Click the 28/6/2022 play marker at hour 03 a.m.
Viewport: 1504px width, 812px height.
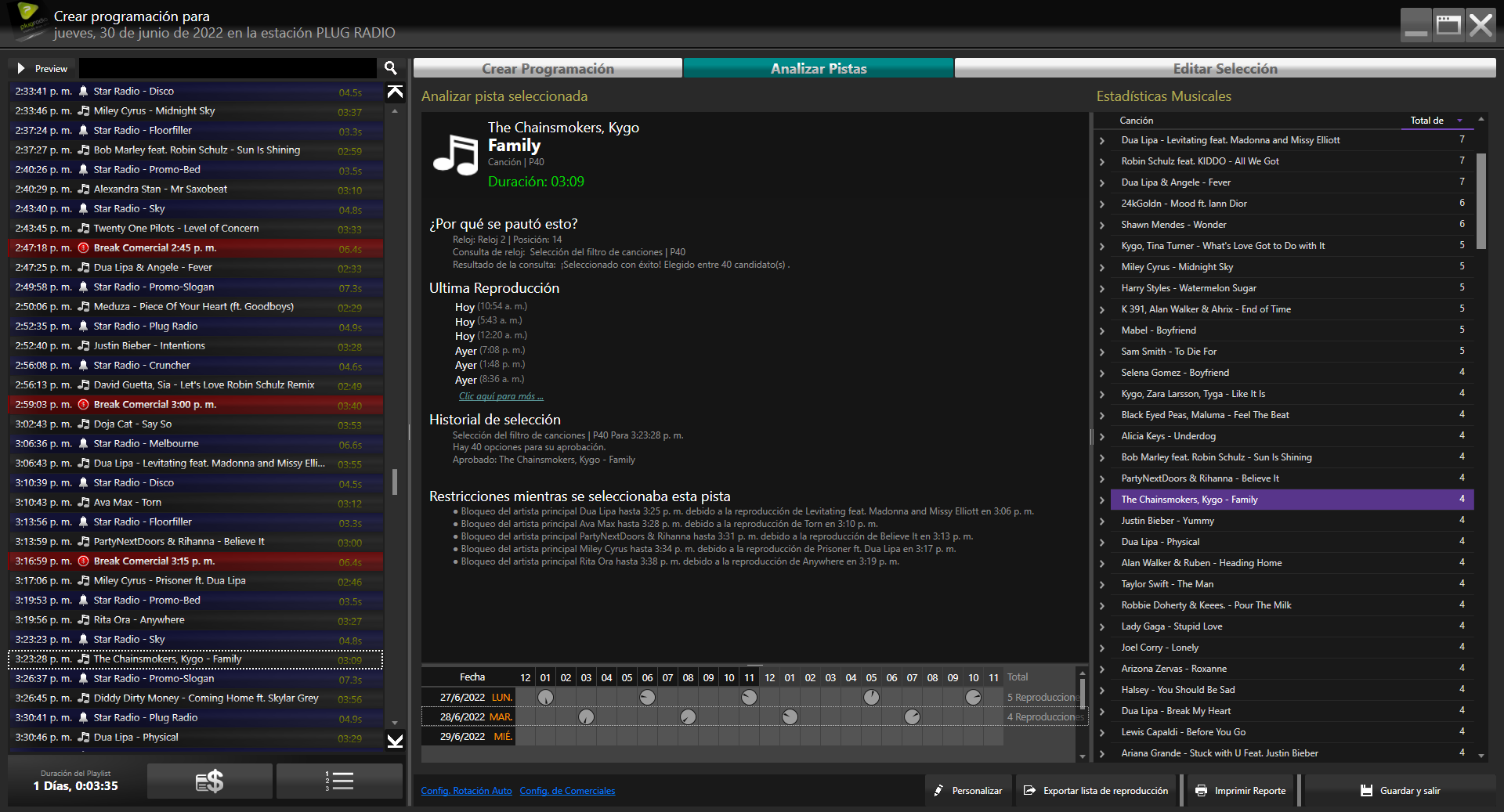click(x=587, y=716)
